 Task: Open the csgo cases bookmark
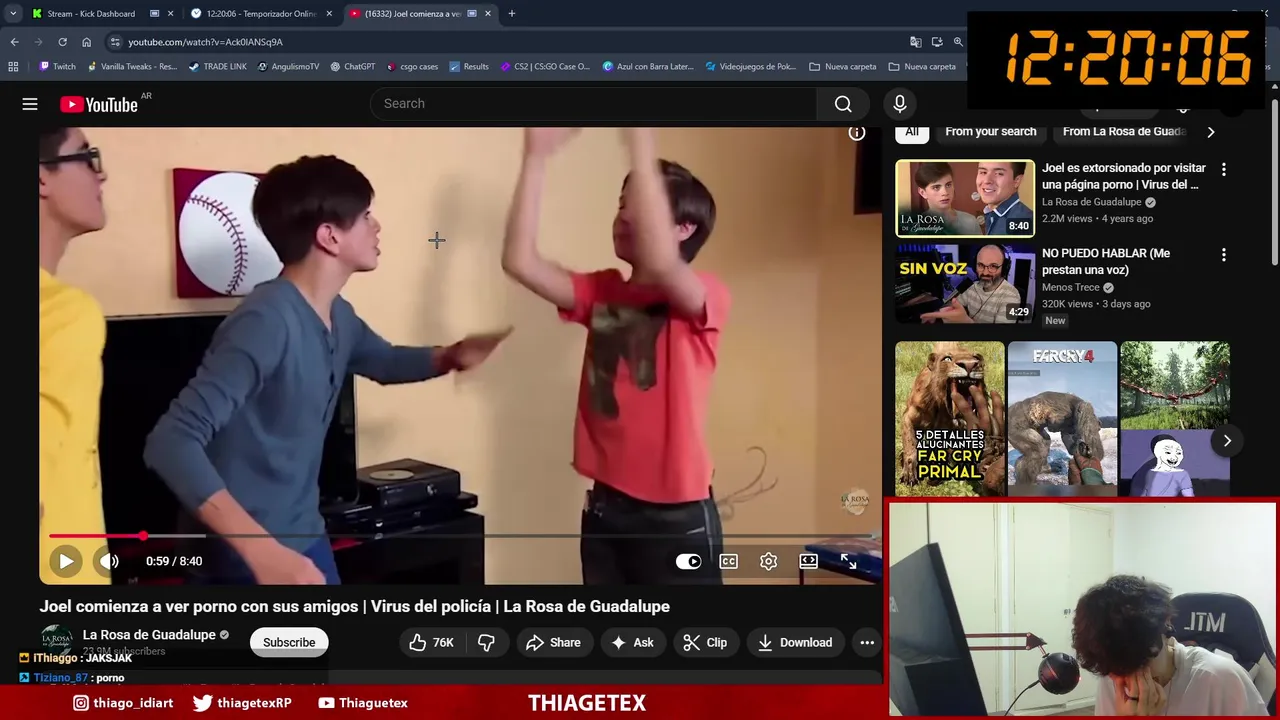coord(412,67)
